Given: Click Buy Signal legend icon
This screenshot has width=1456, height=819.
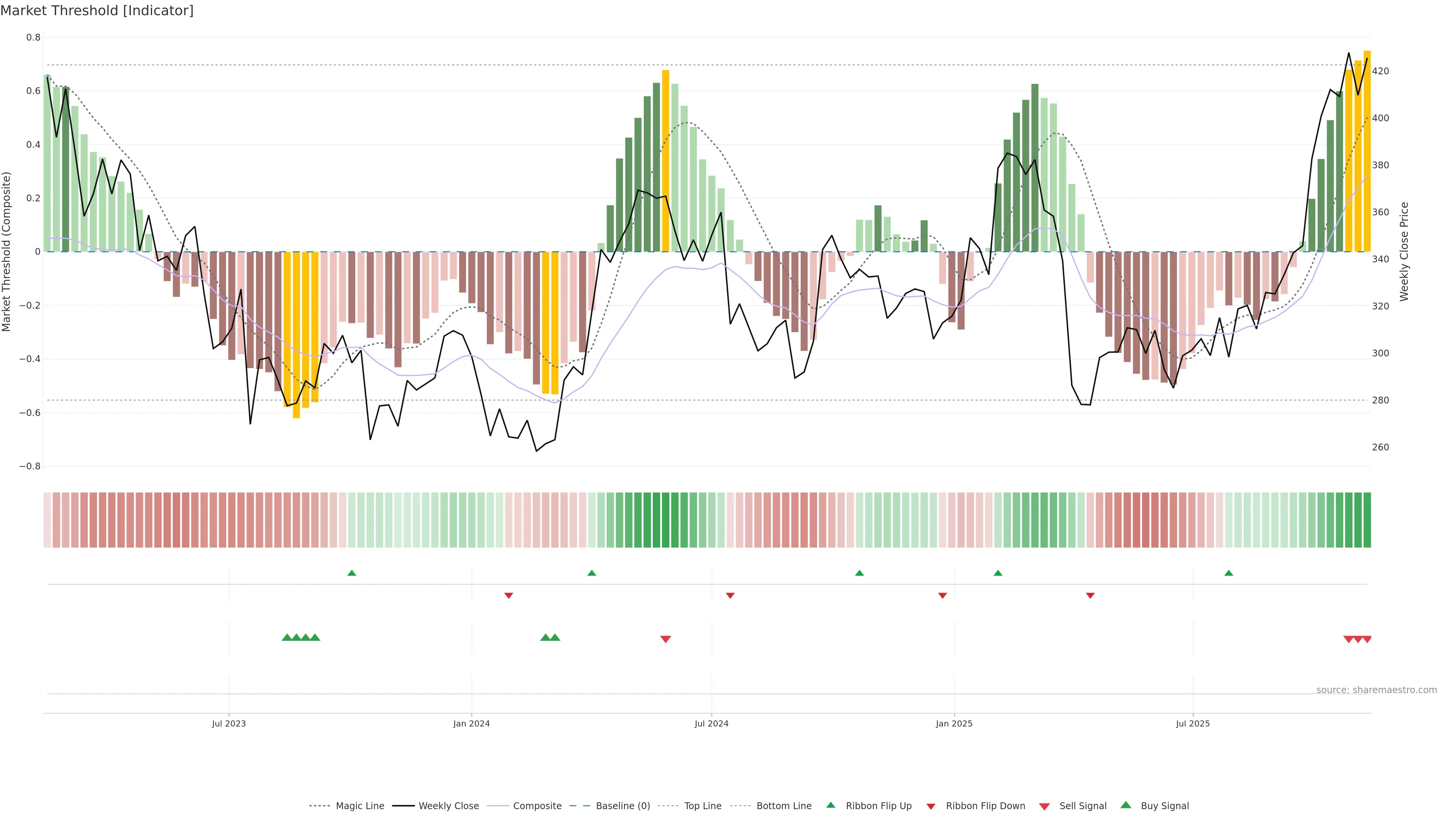Looking at the screenshot, I should pos(1126,805).
